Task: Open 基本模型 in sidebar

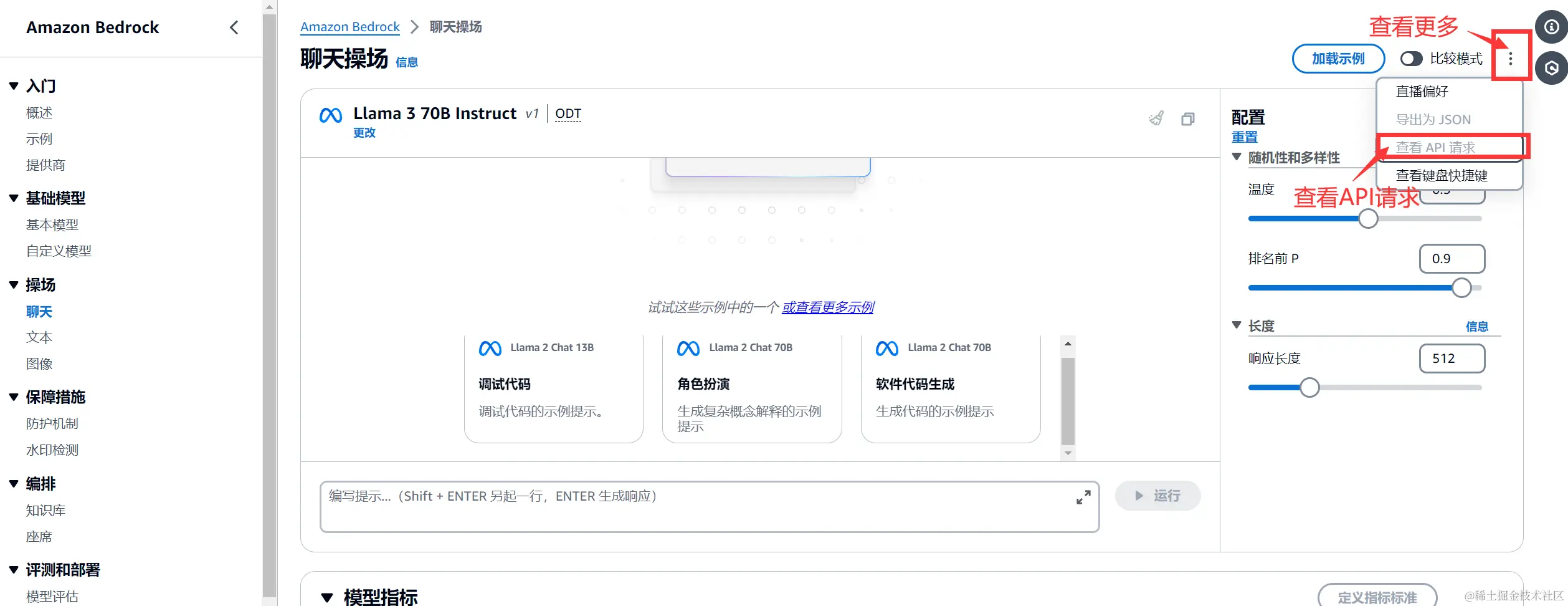Action: click(52, 224)
